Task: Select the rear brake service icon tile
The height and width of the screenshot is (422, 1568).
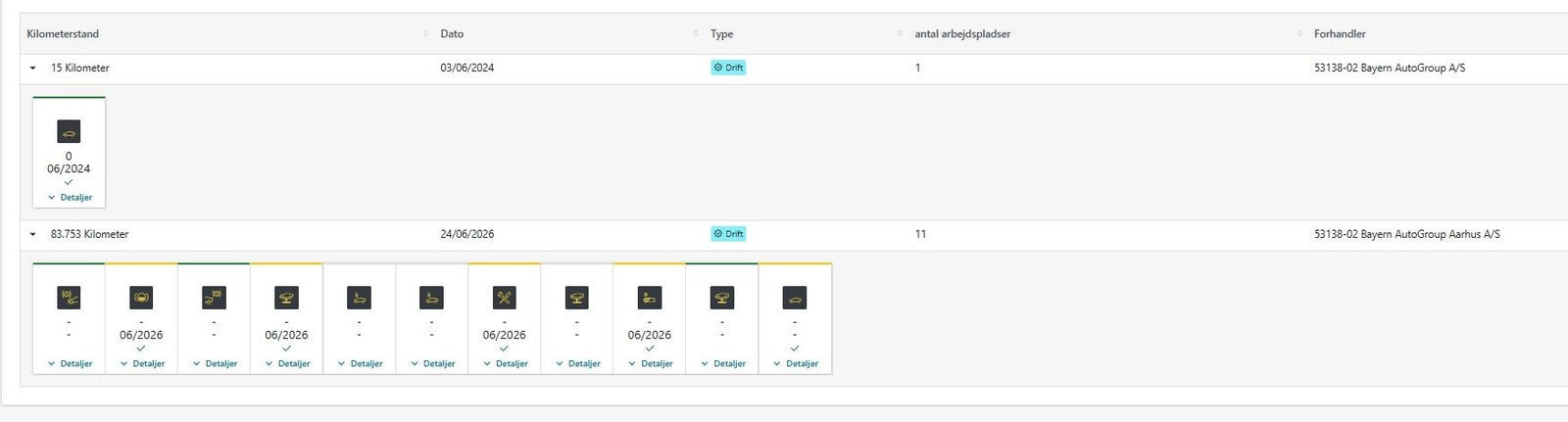Action: [214, 298]
